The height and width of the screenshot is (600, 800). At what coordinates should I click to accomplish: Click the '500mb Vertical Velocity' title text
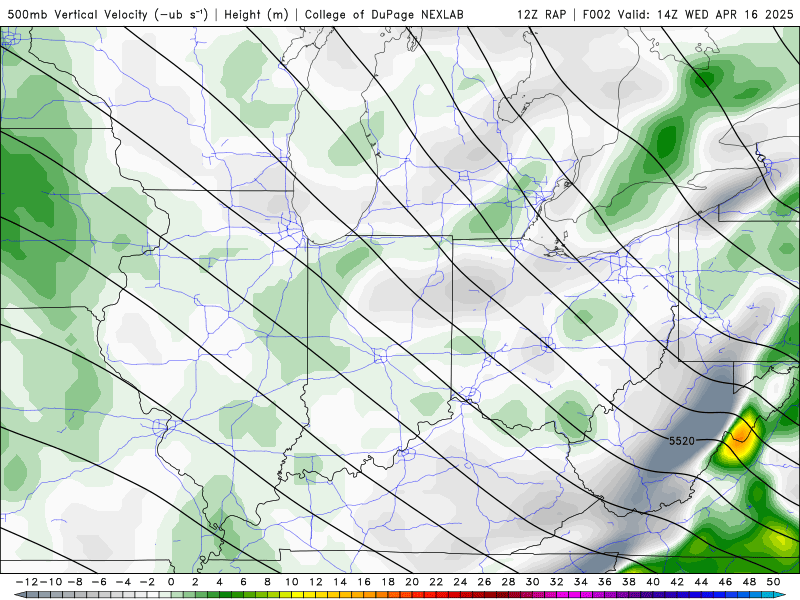pyautogui.click(x=77, y=14)
